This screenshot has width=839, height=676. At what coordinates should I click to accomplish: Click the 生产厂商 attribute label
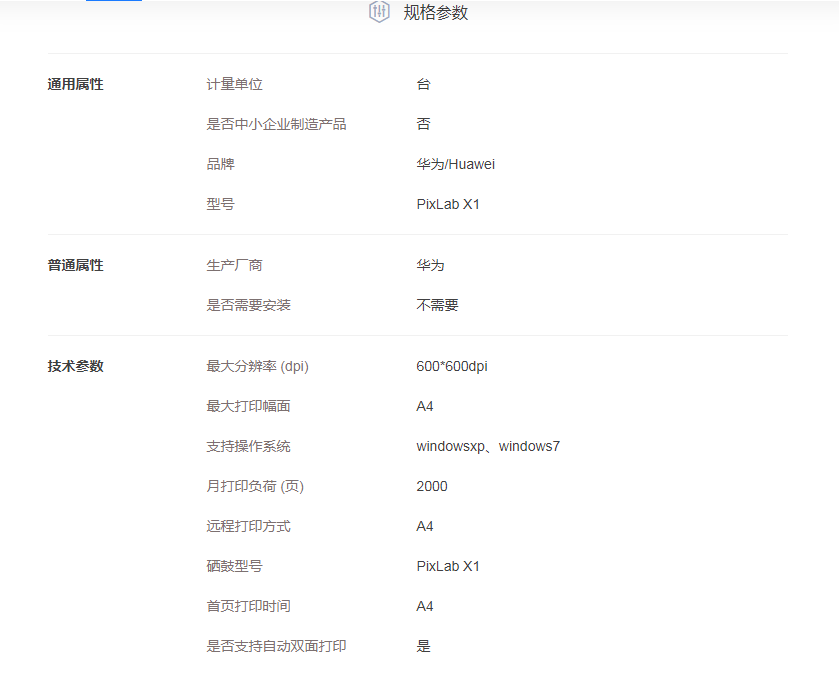pyautogui.click(x=234, y=265)
